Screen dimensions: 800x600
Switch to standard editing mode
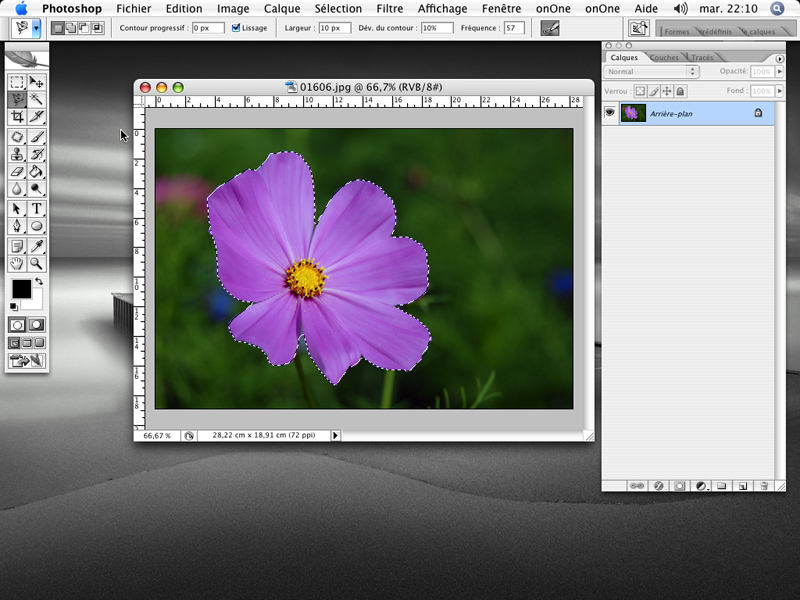click(x=17, y=325)
